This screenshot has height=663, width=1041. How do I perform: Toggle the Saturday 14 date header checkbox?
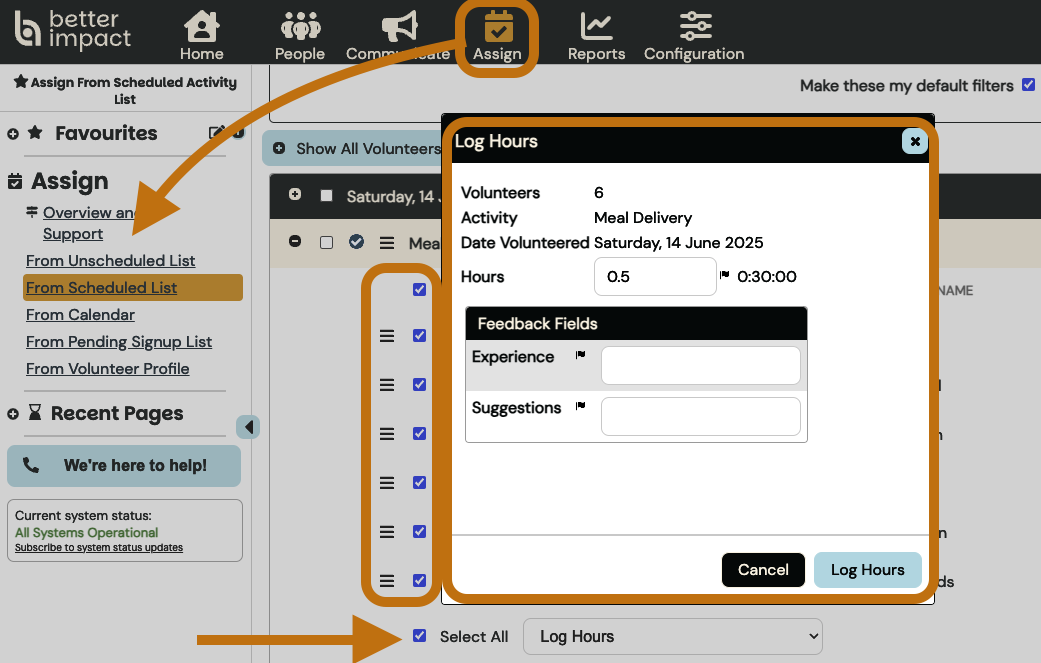click(x=326, y=196)
